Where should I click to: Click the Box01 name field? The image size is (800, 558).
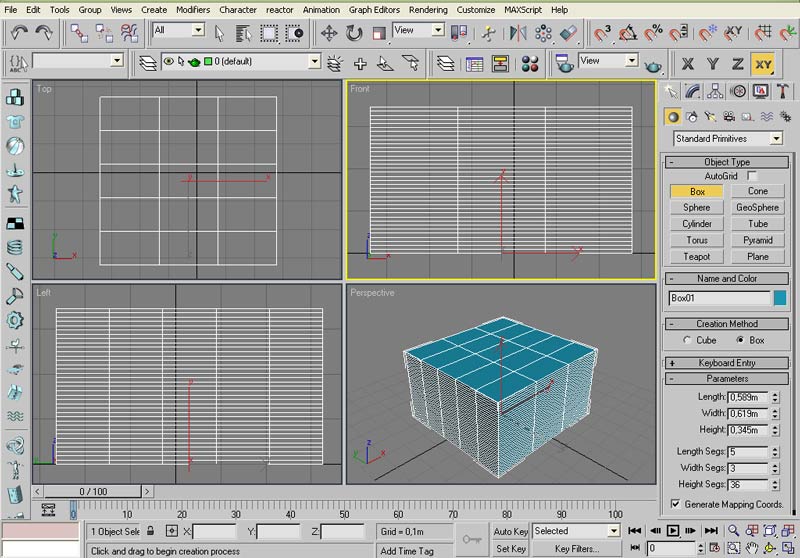[x=719, y=298]
